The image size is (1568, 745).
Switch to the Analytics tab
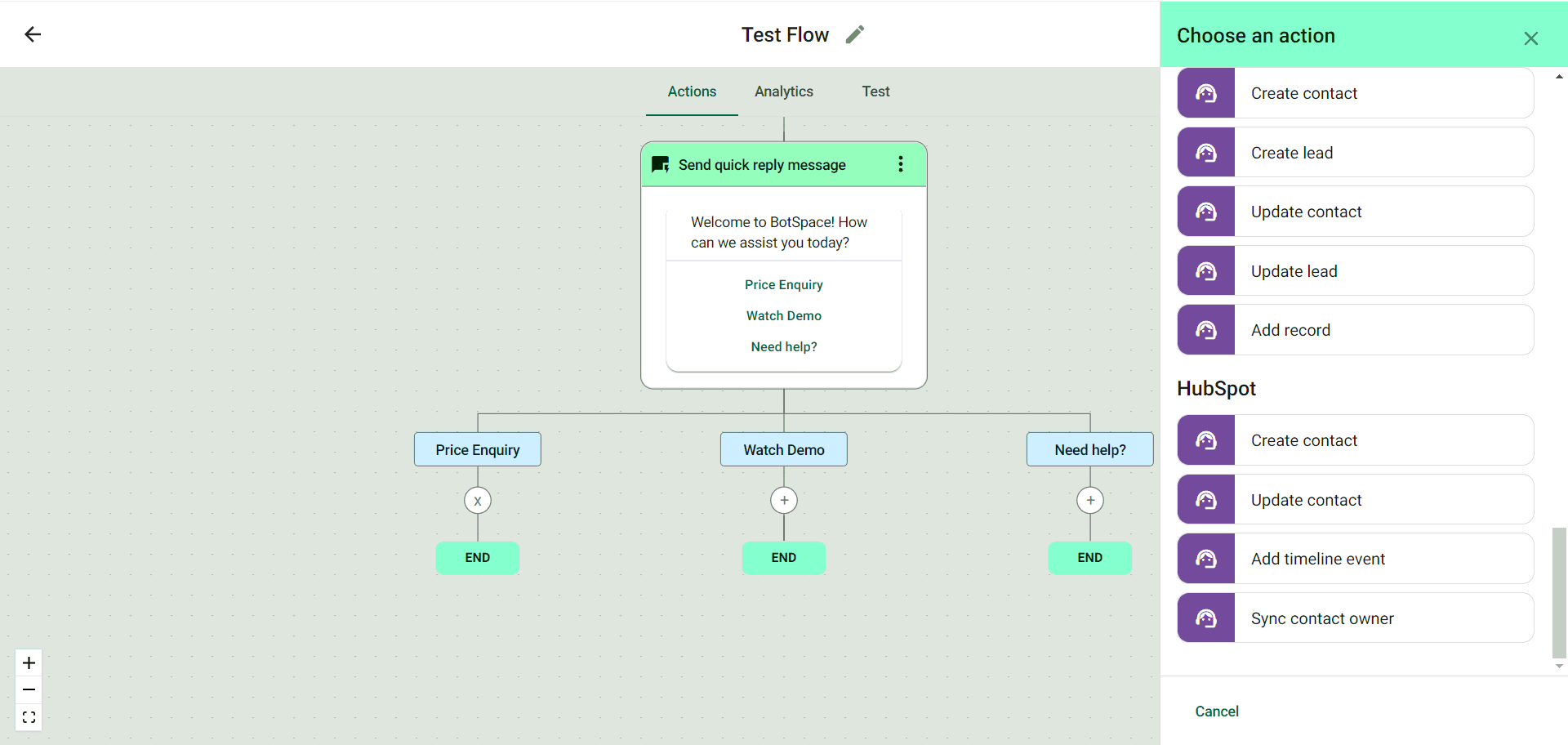tap(783, 91)
